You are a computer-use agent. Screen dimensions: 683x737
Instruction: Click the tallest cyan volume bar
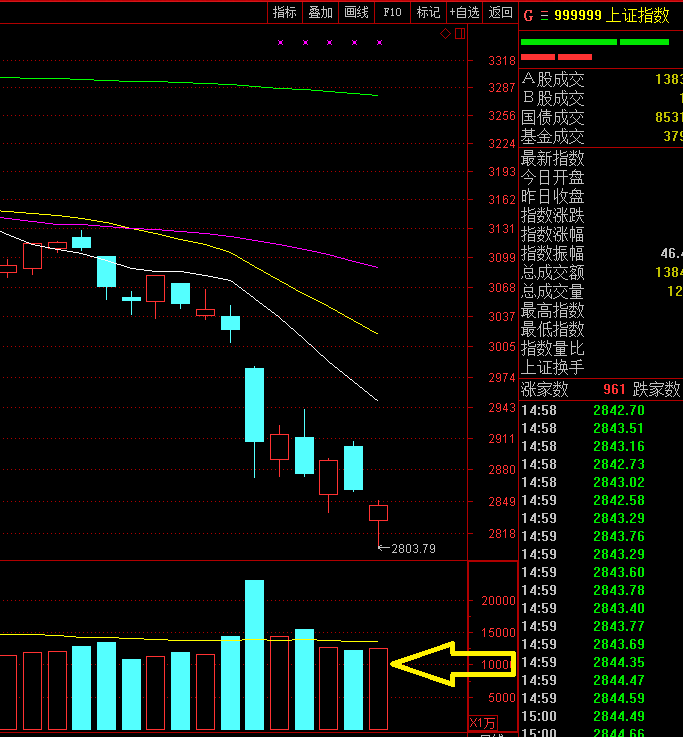[254, 654]
